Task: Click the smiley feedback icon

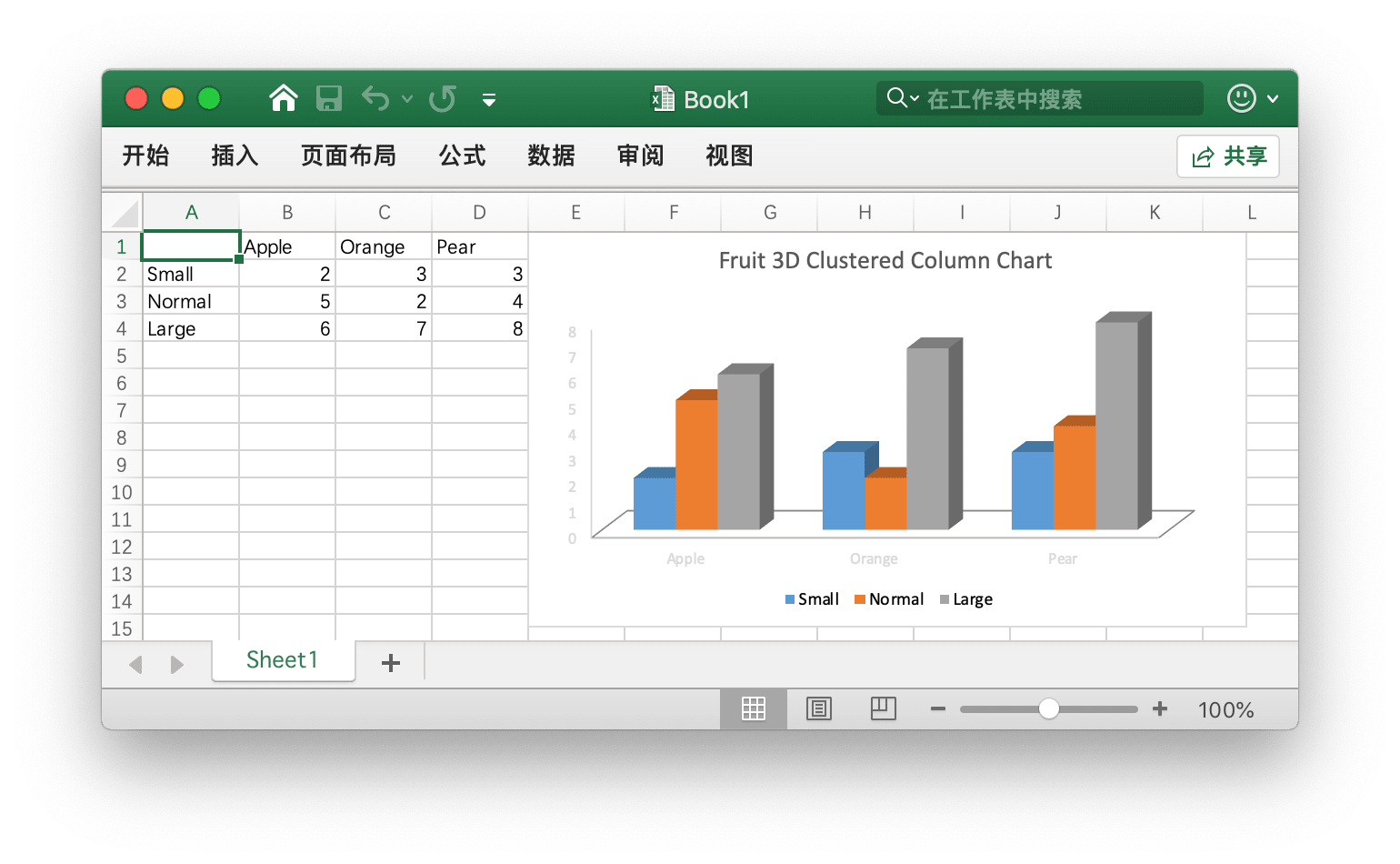Action: point(1242,98)
